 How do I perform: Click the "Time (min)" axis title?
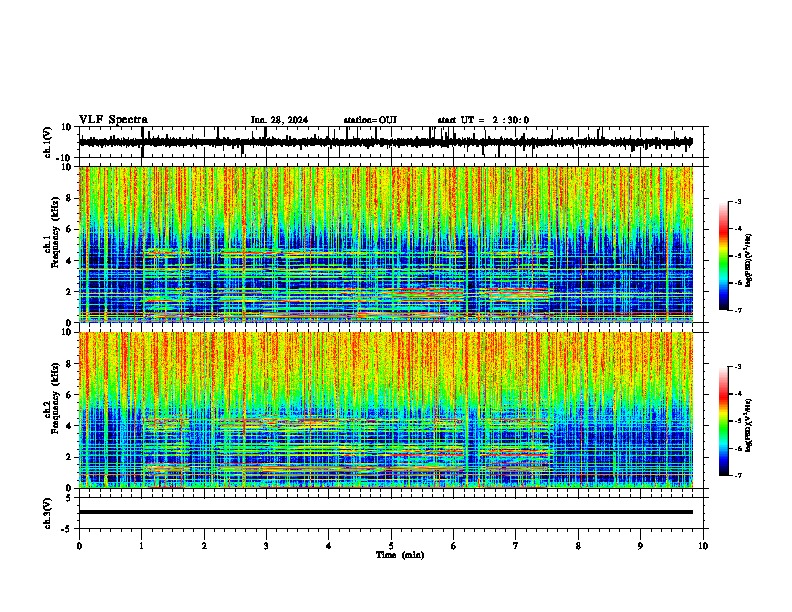point(400,555)
